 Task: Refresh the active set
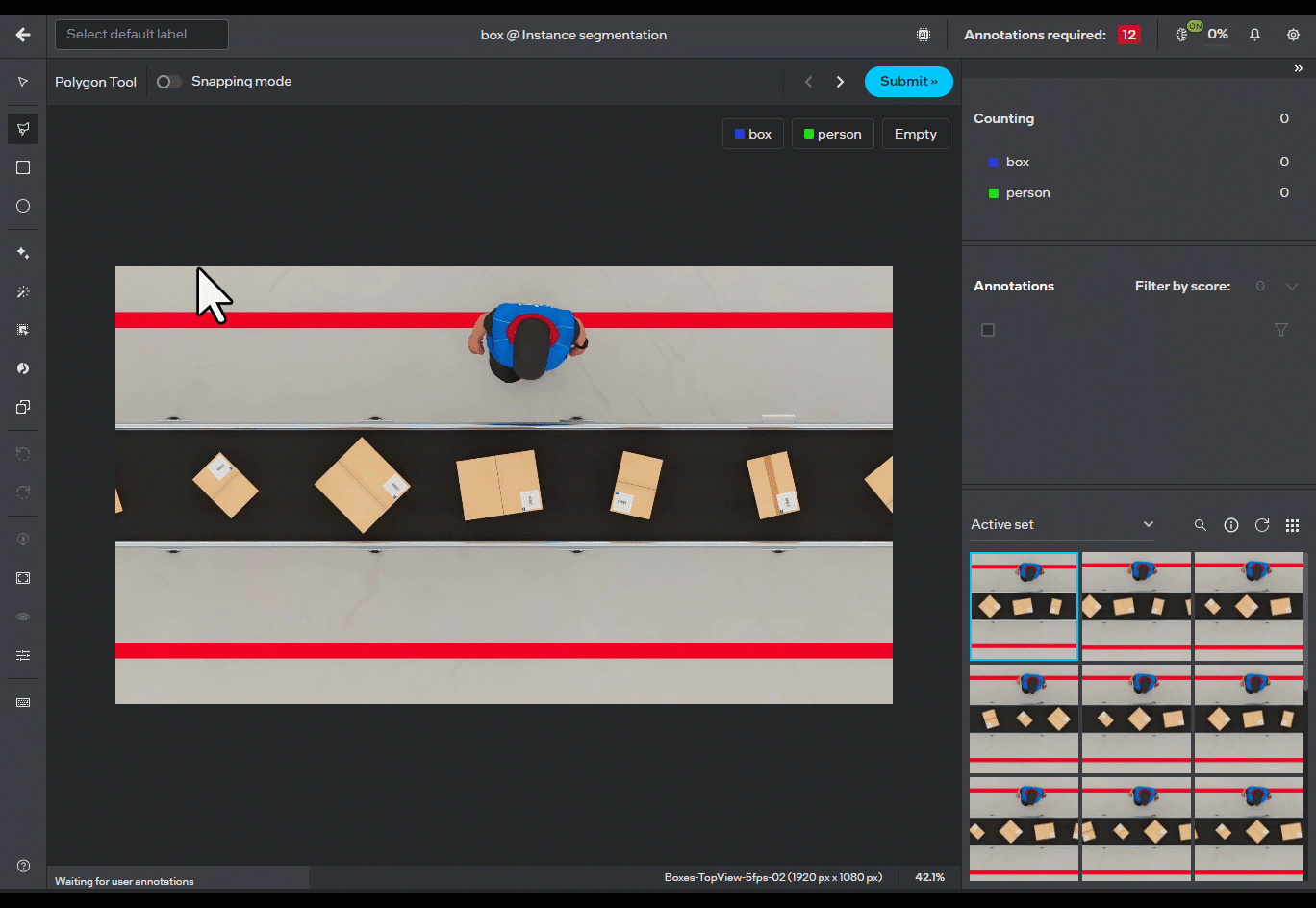1262,525
